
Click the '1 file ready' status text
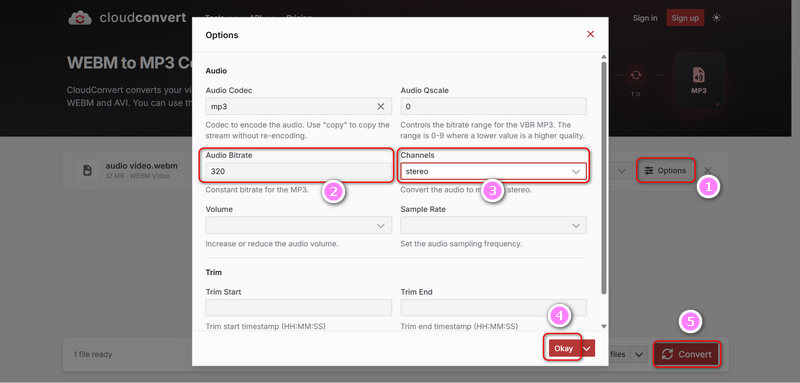(x=93, y=354)
